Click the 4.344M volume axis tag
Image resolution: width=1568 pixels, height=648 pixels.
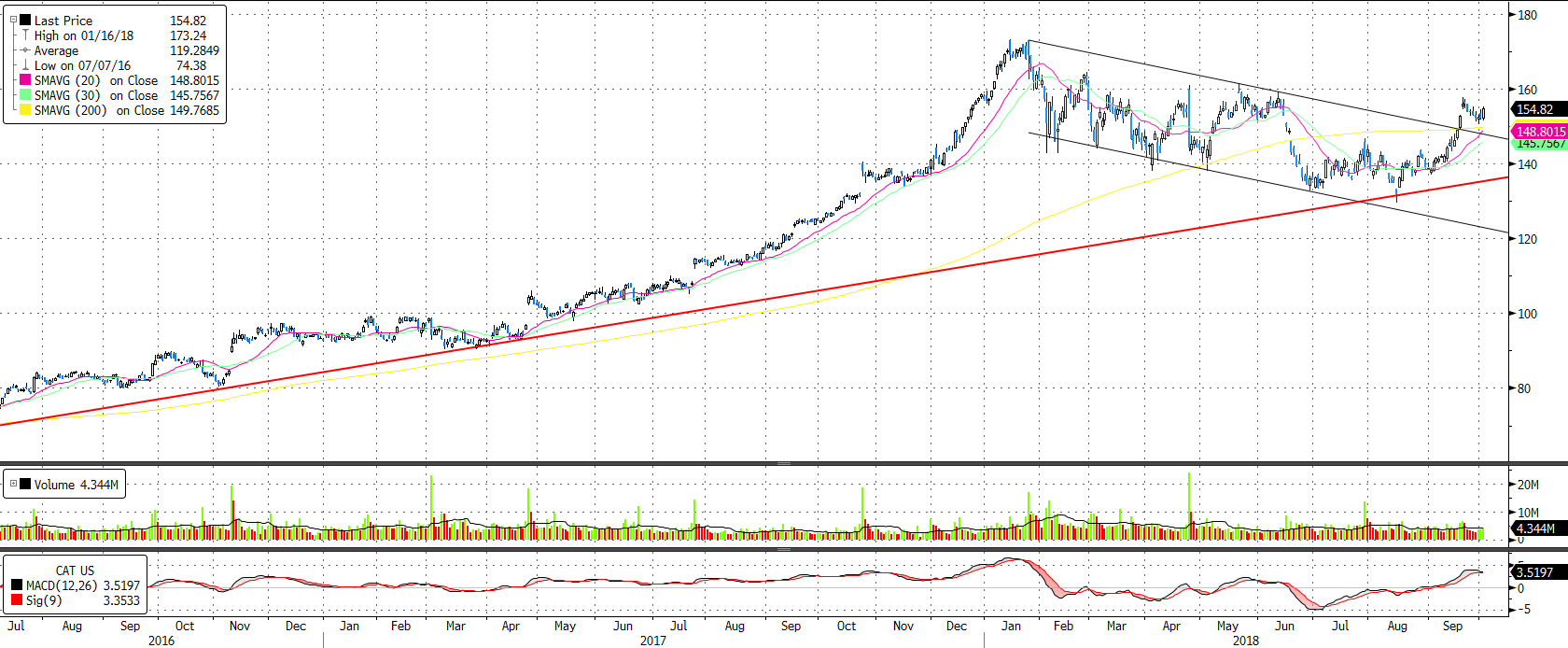[x=1539, y=528]
